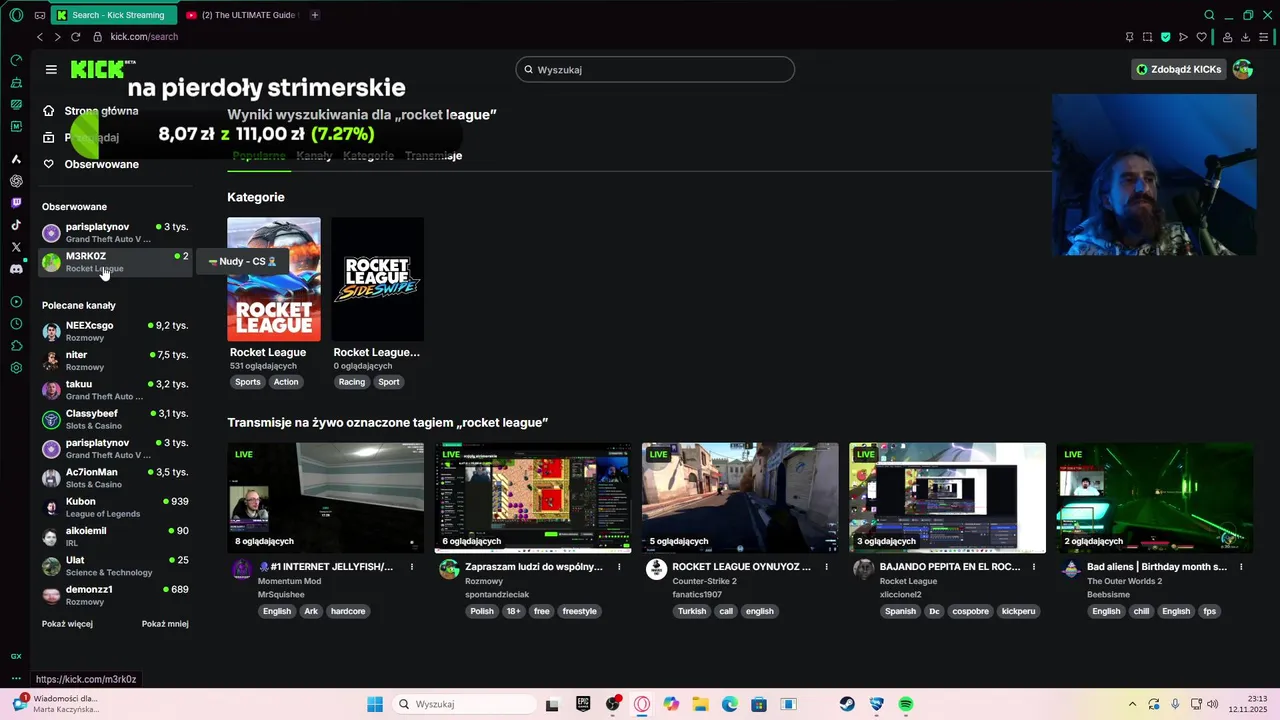Open the Kick user avatar menu
This screenshot has width=1280, height=720.
[1243, 69]
